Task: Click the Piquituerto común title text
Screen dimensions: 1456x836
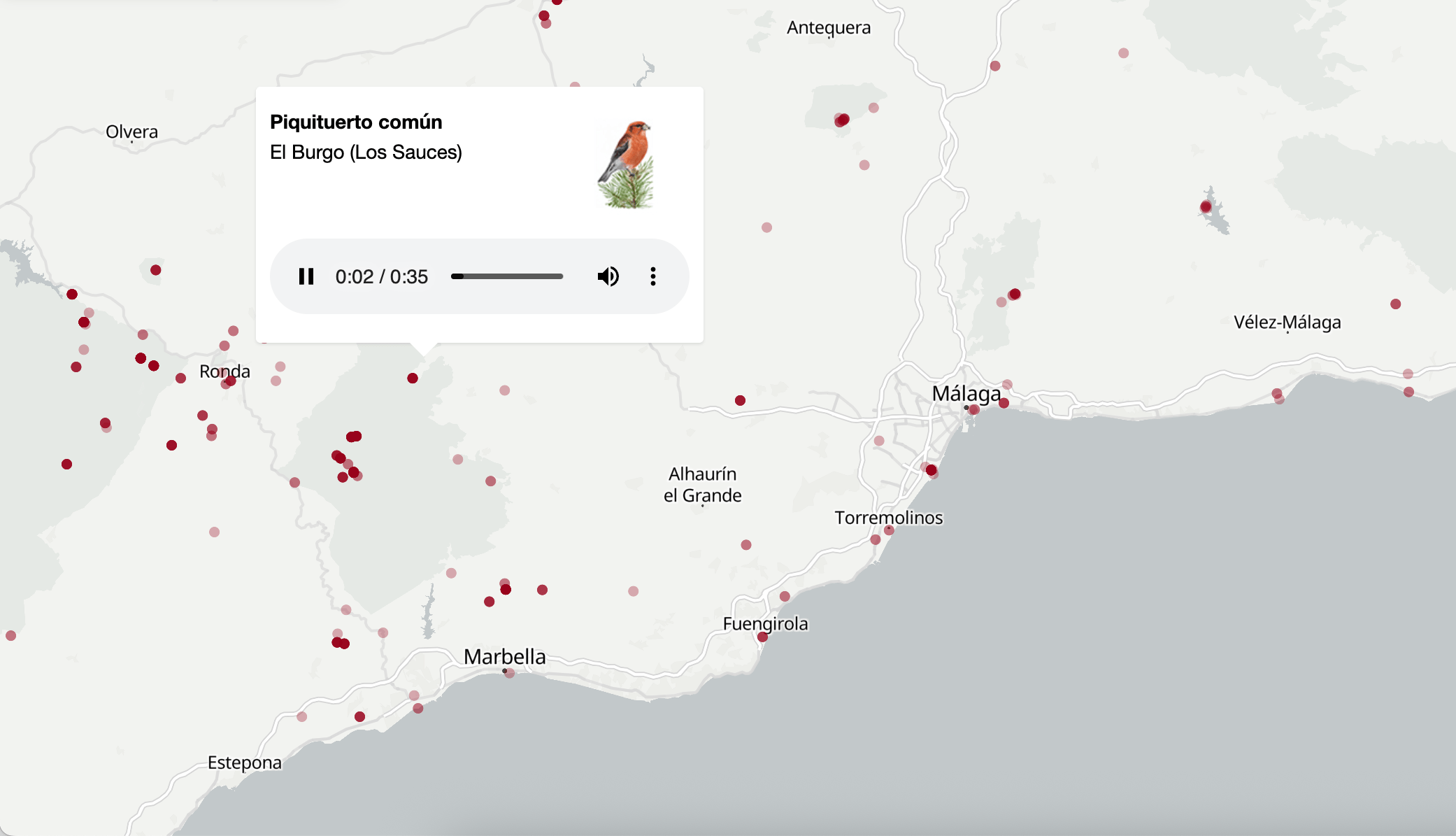Action: (x=356, y=122)
